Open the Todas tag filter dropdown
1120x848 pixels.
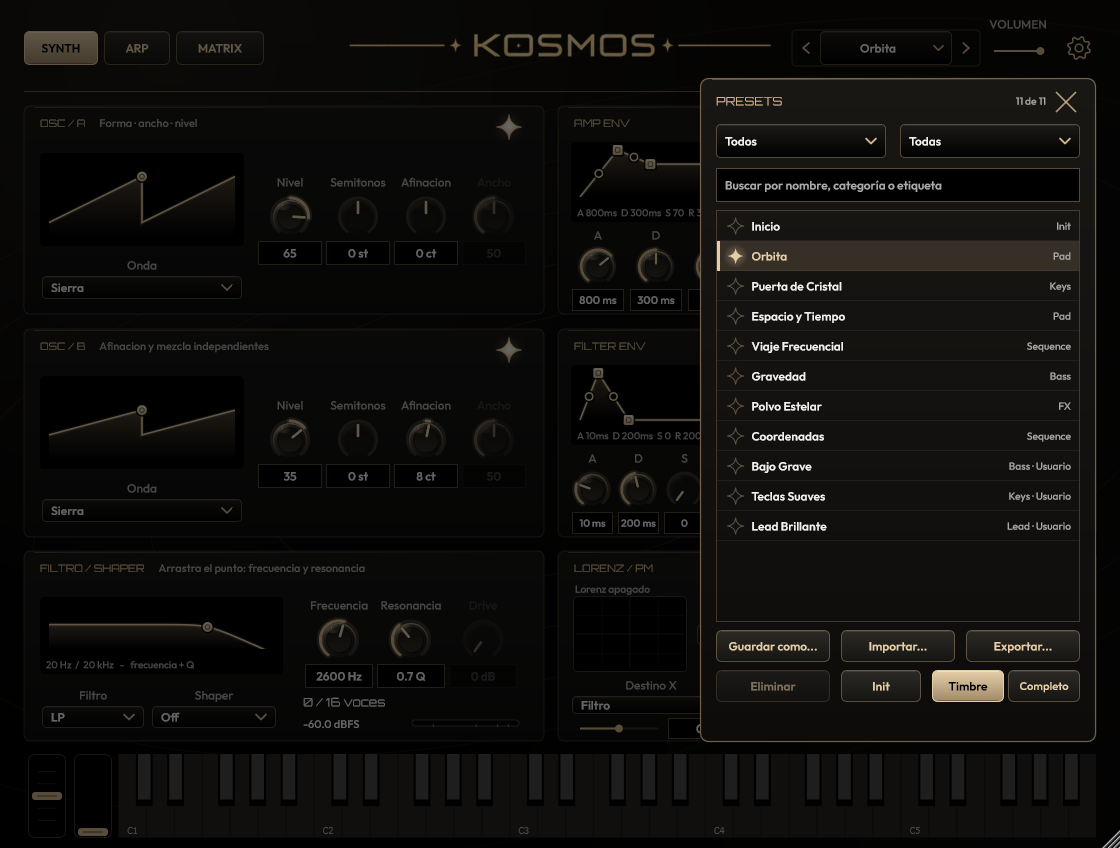[x=990, y=141]
